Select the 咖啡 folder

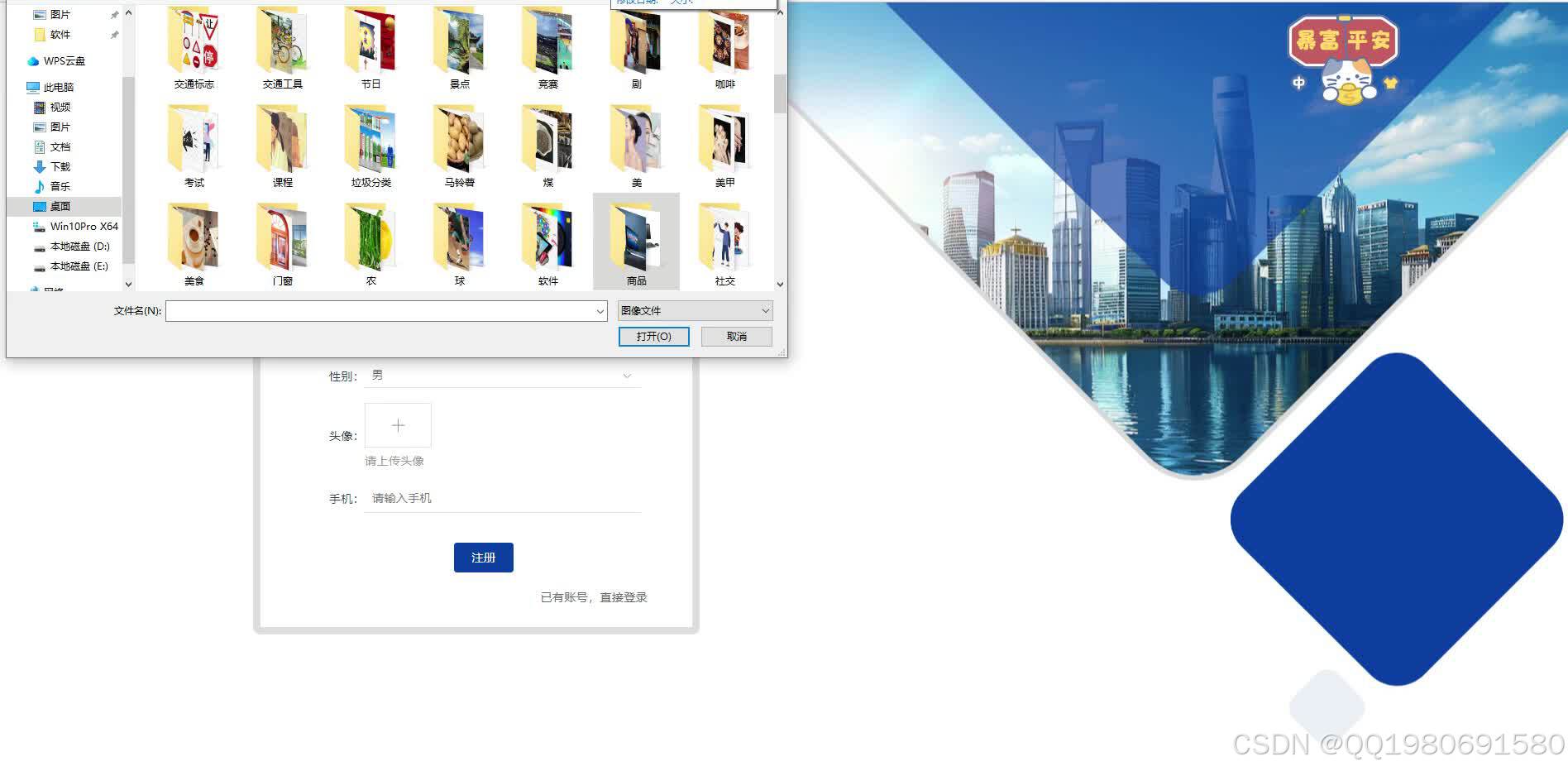[725, 46]
